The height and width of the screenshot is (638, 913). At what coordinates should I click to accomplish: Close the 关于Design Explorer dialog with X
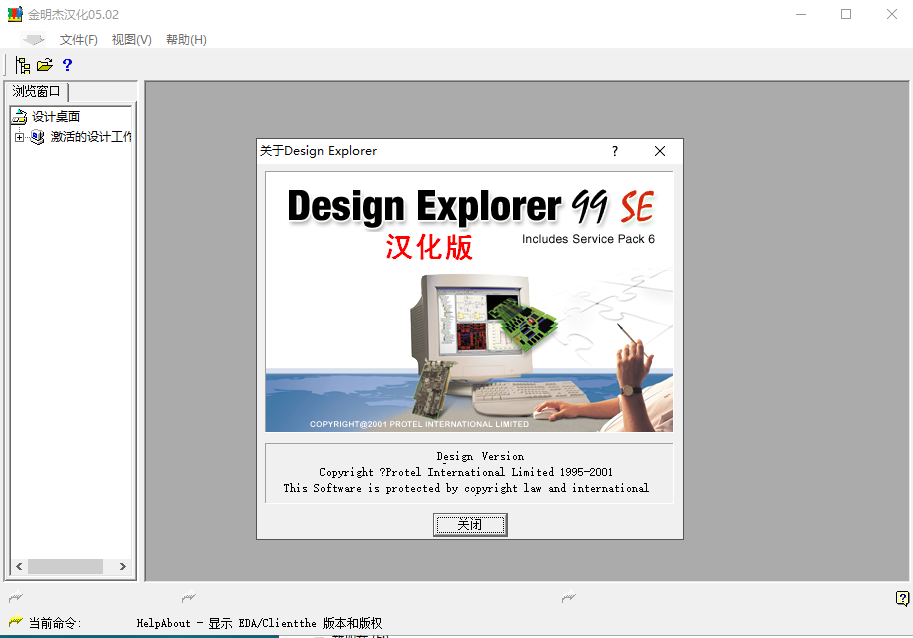(659, 151)
